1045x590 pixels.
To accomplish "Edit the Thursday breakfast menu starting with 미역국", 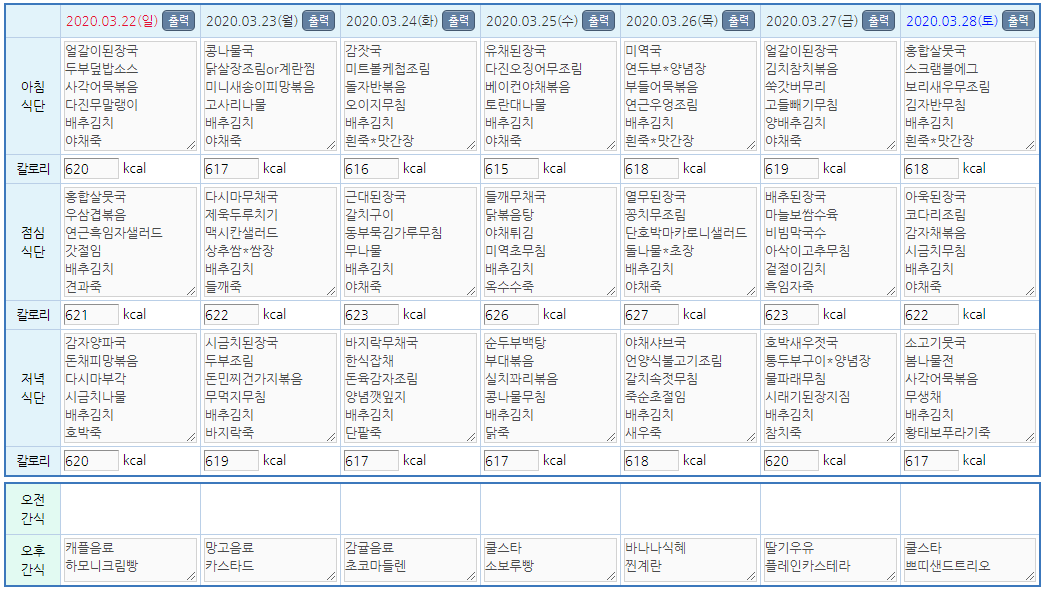I will [689, 96].
